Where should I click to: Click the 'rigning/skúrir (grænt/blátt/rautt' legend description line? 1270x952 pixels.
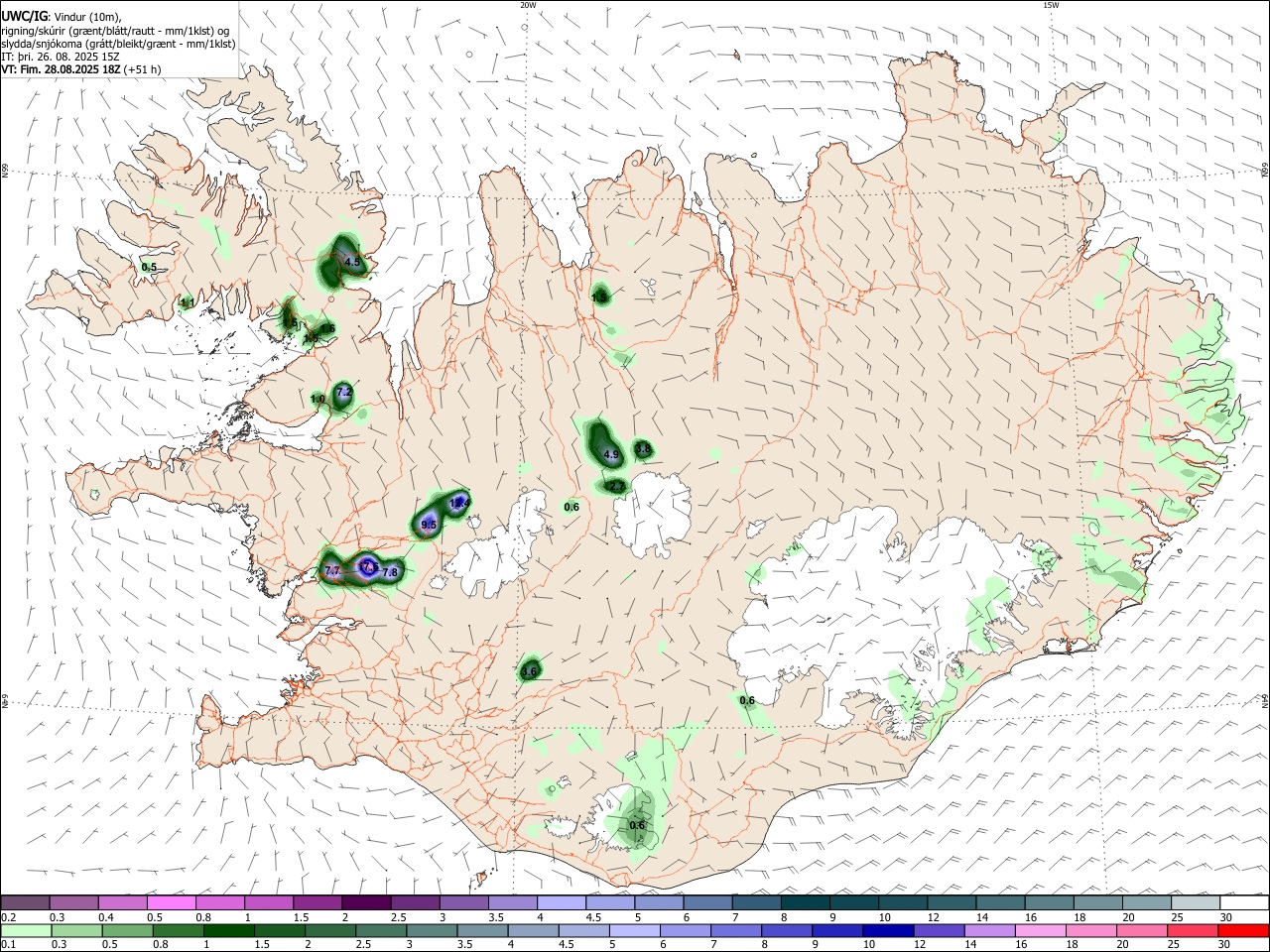(115, 31)
